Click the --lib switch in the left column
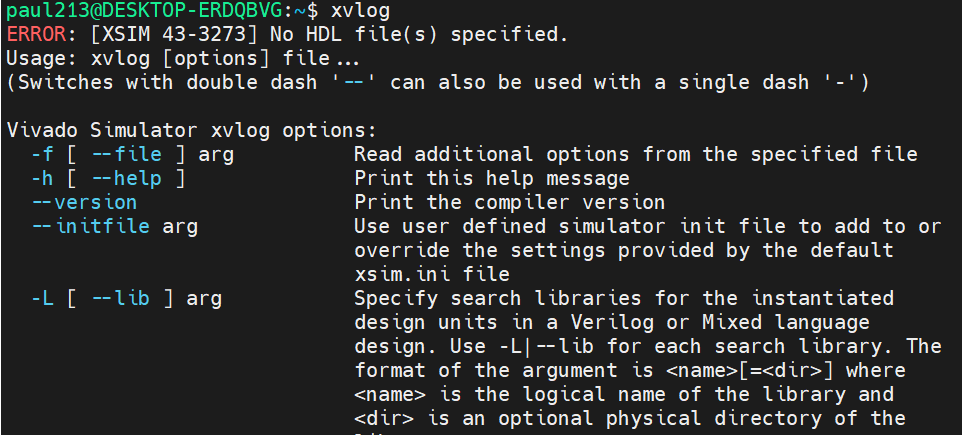 (x=114, y=299)
